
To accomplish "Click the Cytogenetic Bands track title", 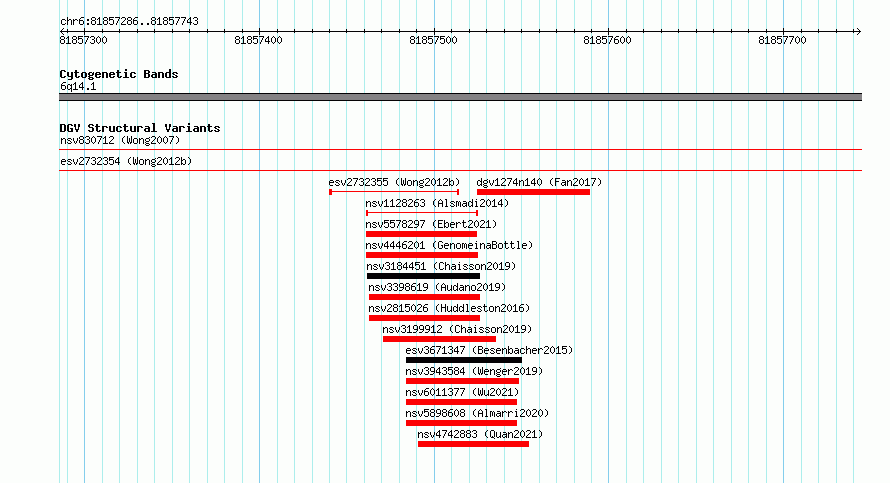I will 119,74.
